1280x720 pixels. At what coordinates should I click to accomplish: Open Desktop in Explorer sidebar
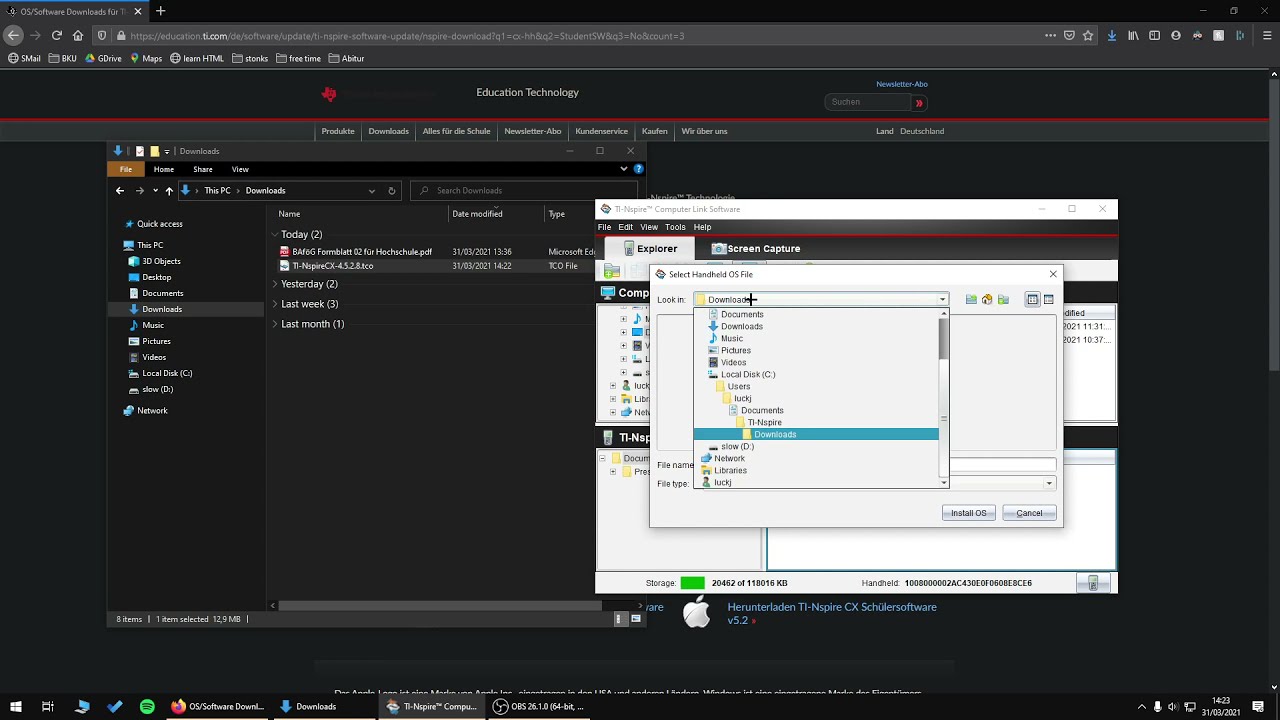pos(156,277)
